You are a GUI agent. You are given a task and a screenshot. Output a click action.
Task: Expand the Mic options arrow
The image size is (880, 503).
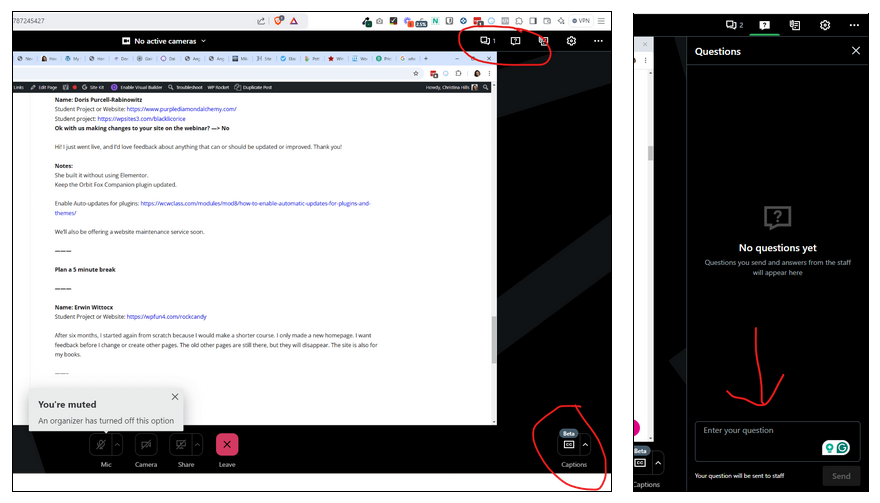pos(118,444)
